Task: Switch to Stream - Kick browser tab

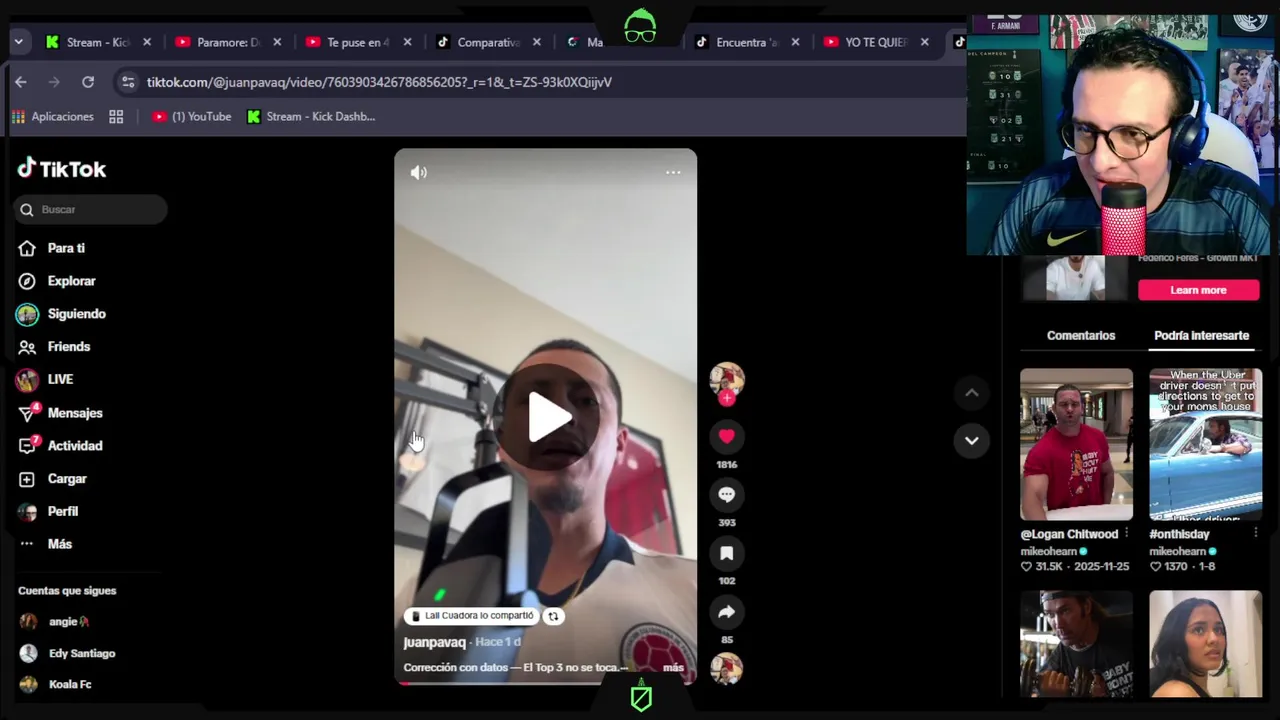Action: (x=98, y=42)
